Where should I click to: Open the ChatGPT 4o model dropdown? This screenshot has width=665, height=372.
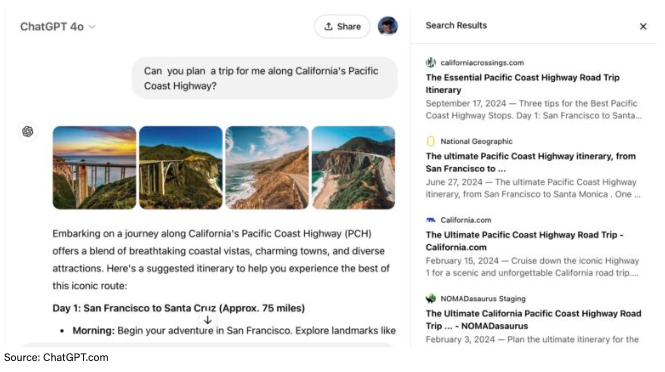(x=58, y=27)
